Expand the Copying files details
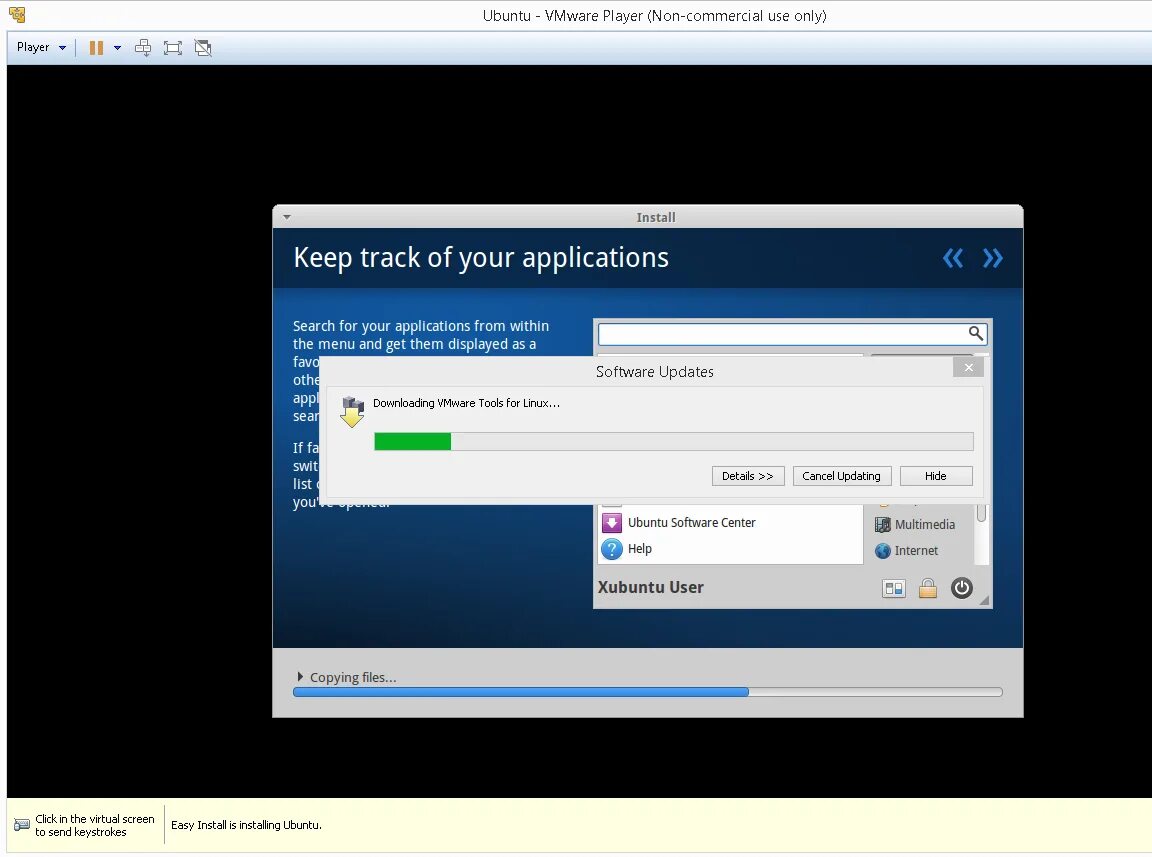 click(x=300, y=677)
